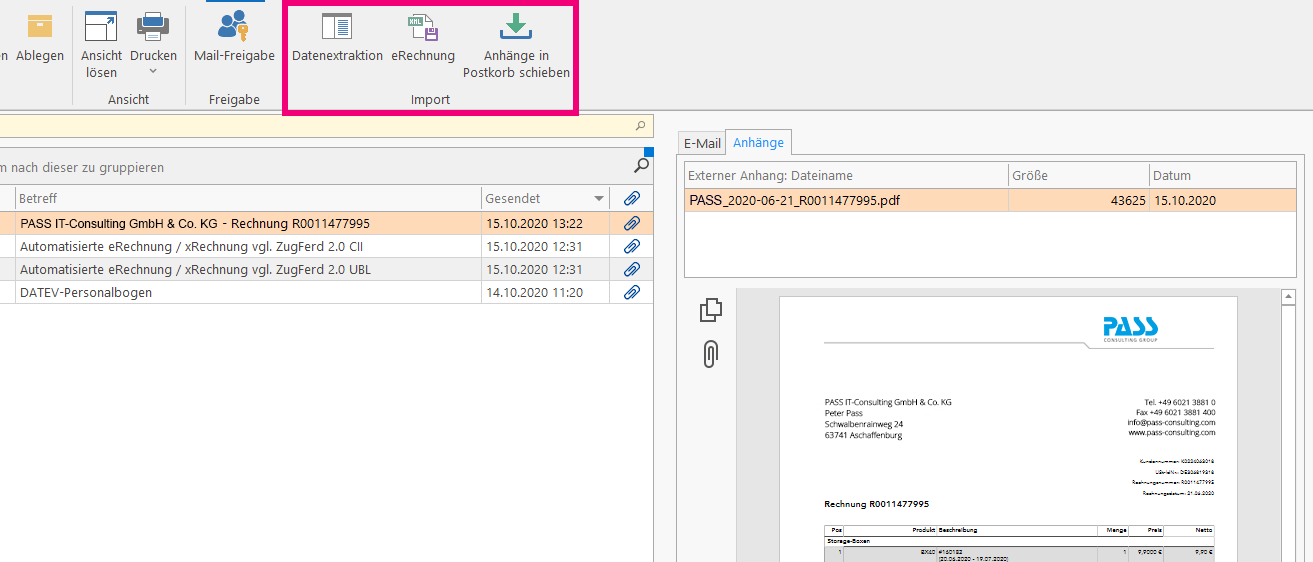1313x562 pixels.
Task: Switch to the E-Mail tab
Action: coord(702,143)
